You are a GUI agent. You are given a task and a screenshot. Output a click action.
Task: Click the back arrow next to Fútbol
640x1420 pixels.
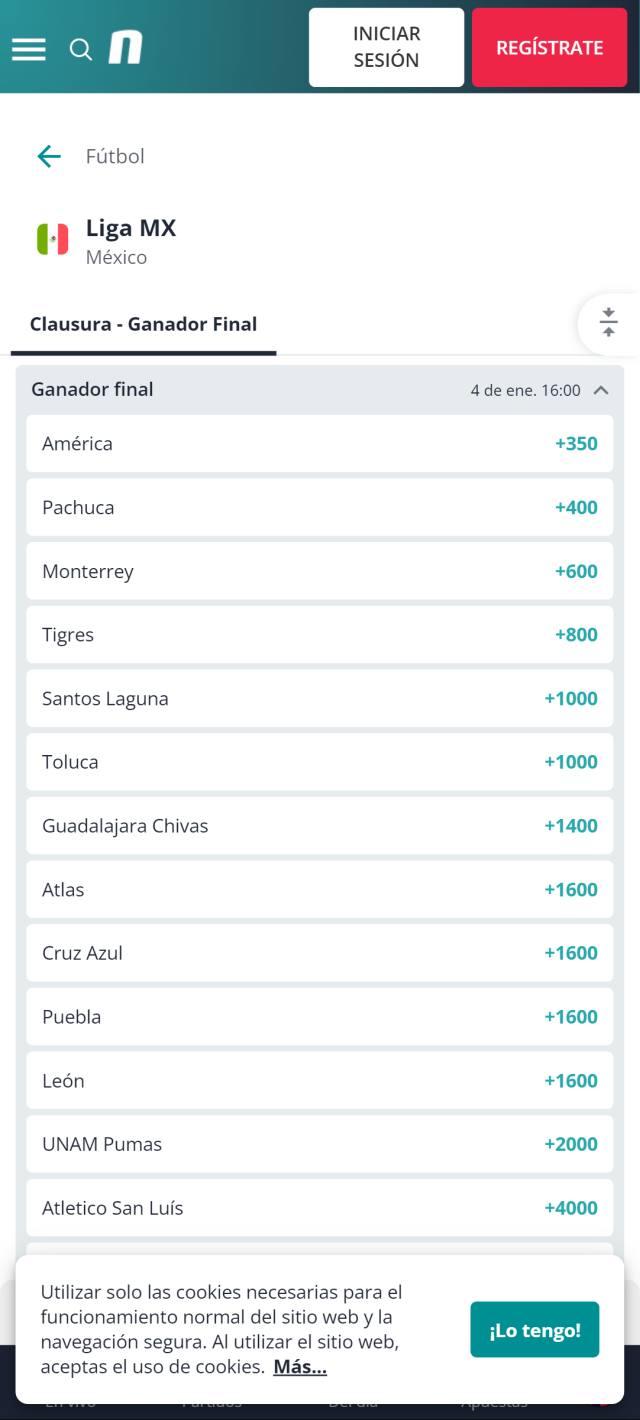[49, 156]
